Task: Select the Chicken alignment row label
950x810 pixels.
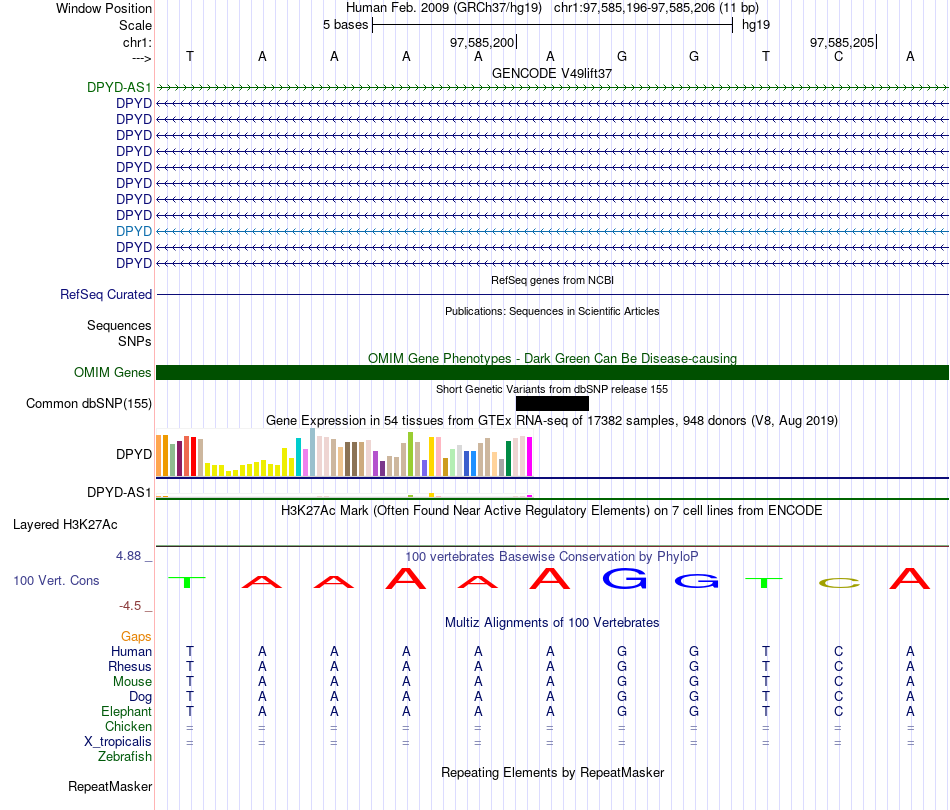Action: pos(128,726)
